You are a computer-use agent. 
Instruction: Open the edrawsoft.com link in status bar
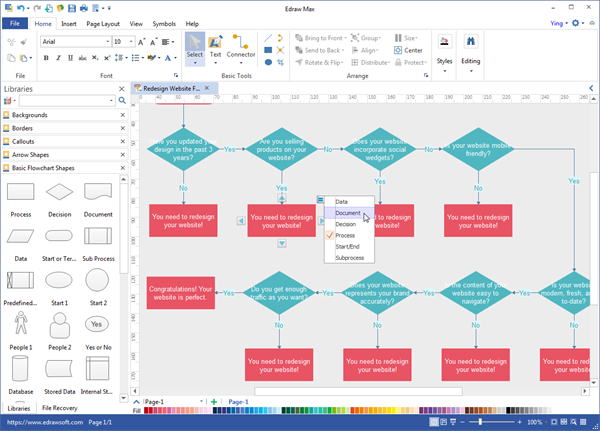coord(45,422)
